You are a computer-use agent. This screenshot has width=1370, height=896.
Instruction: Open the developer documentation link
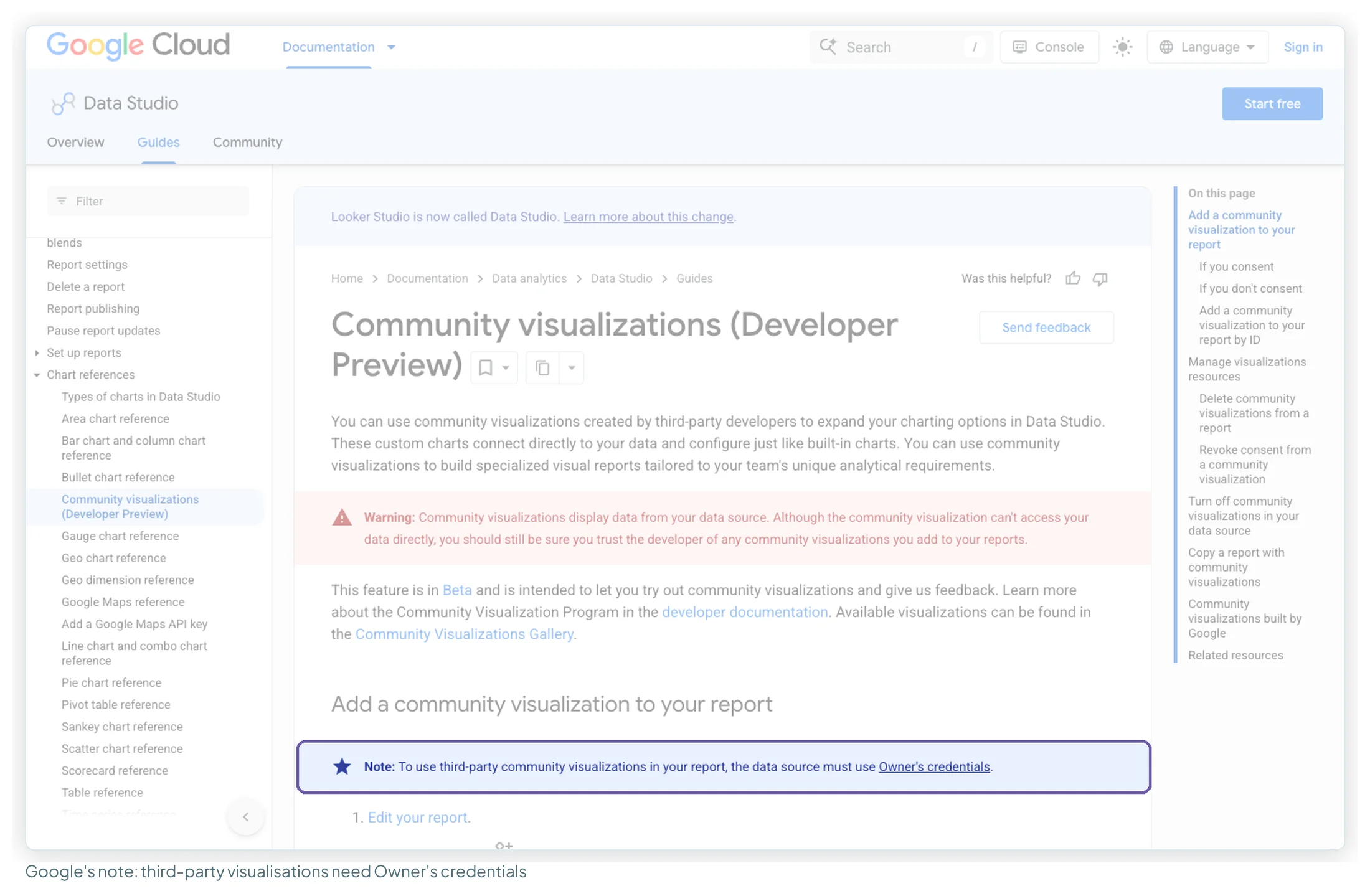[745, 612]
